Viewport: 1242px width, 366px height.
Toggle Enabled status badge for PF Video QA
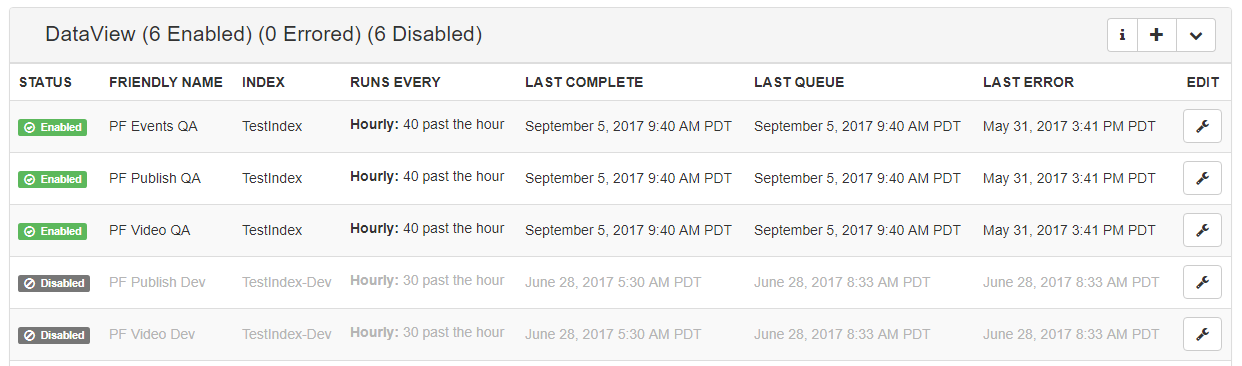tap(52, 231)
